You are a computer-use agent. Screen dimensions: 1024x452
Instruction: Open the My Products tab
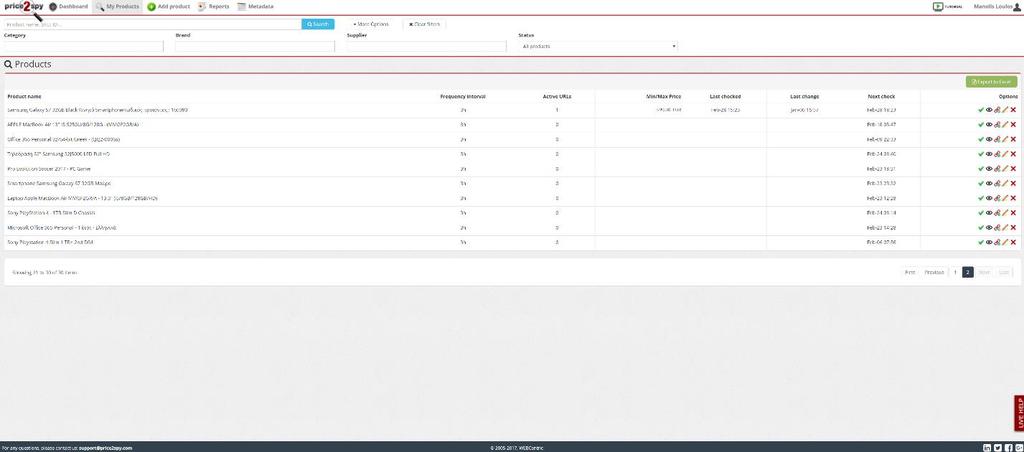point(118,7)
